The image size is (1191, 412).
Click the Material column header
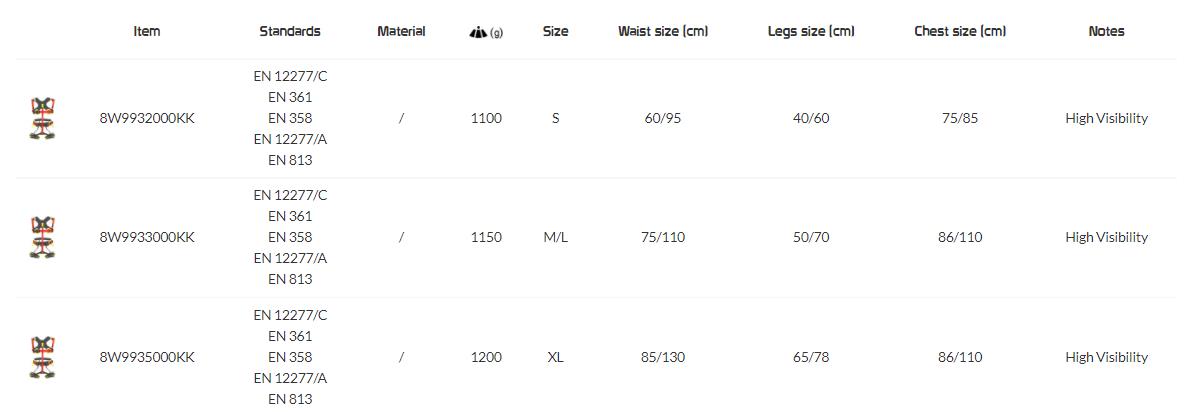click(401, 31)
